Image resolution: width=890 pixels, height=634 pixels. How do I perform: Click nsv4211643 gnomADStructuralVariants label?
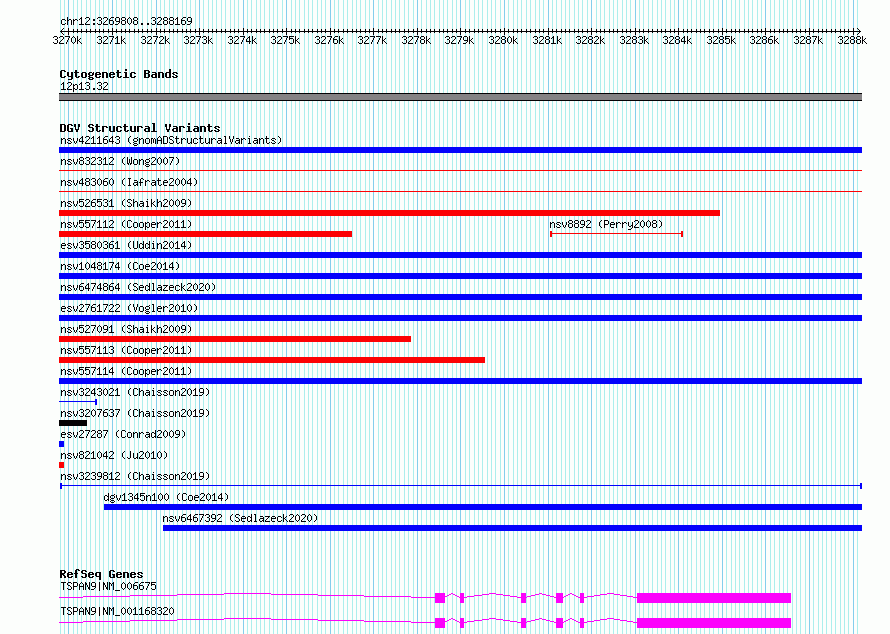[171, 140]
